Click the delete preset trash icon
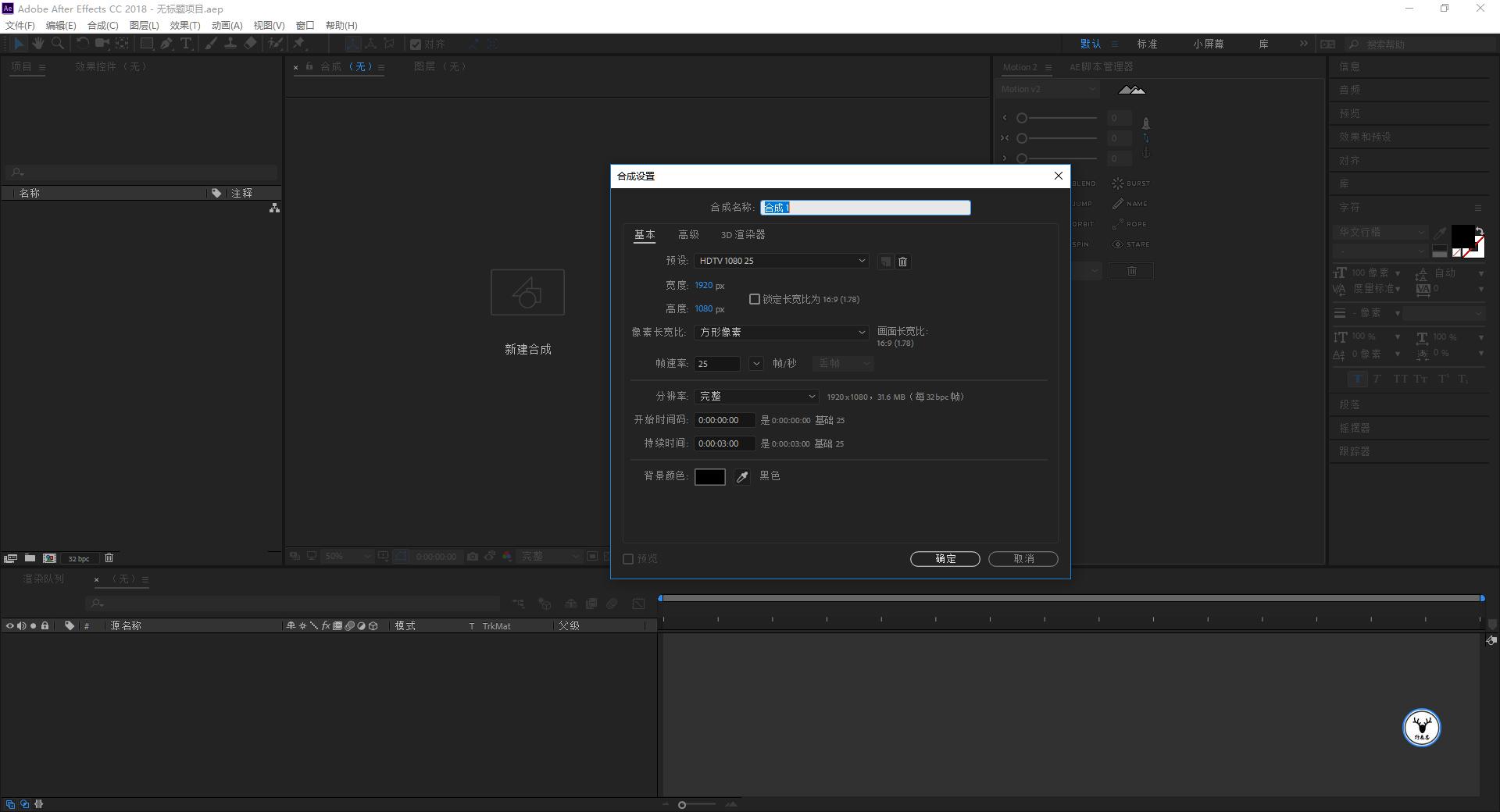The height and width of the screenshot is (812, 1500). (903, 262)
